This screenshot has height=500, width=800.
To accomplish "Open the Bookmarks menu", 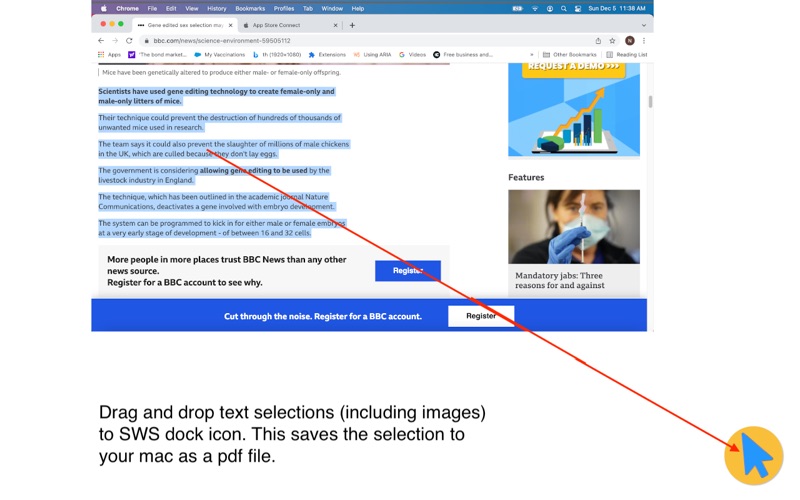I will (250, 8).
